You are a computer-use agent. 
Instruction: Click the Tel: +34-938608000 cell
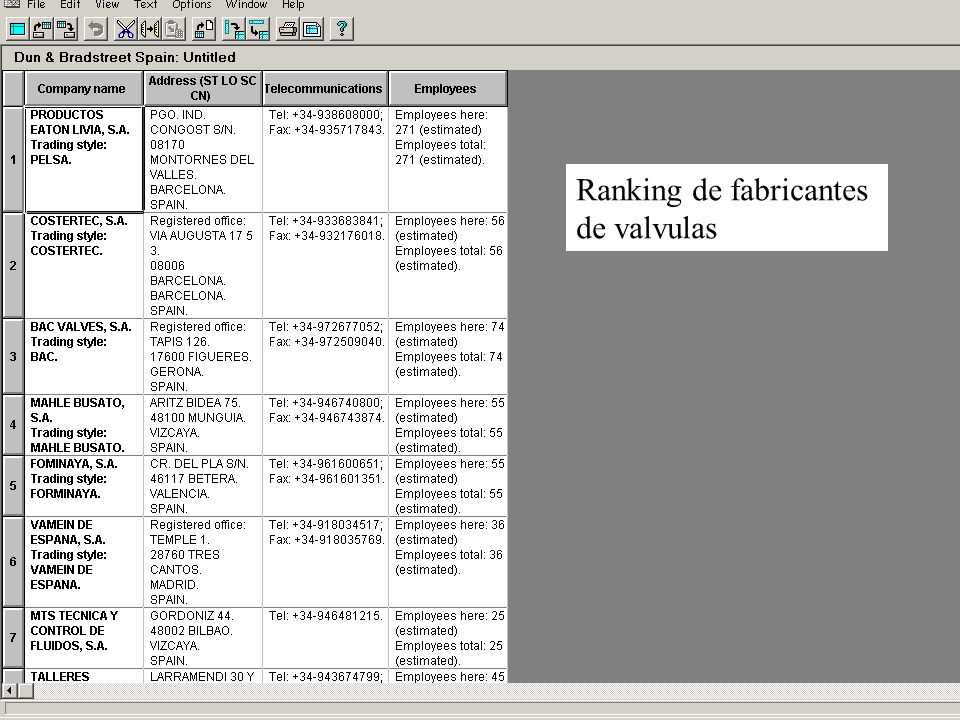[325, 159]
